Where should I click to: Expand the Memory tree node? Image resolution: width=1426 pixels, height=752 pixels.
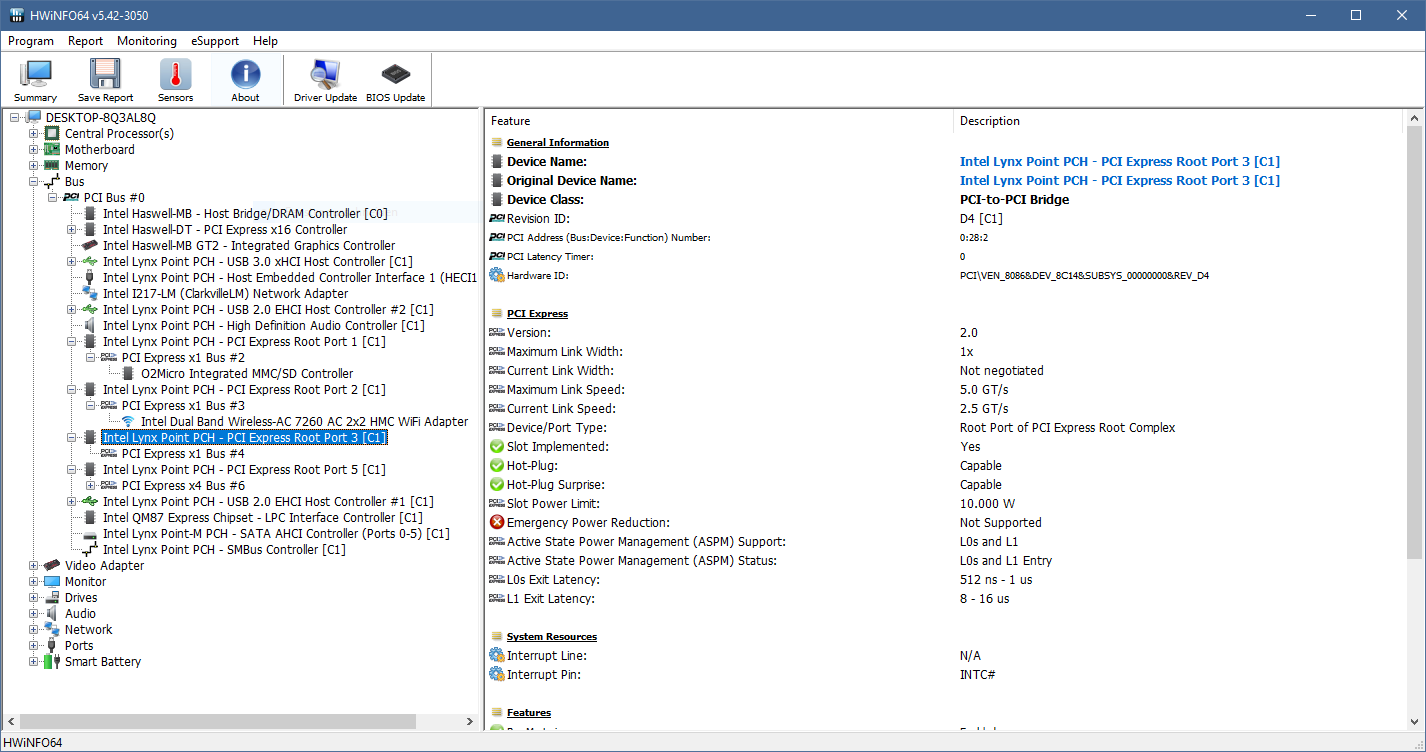click(34, 166)
